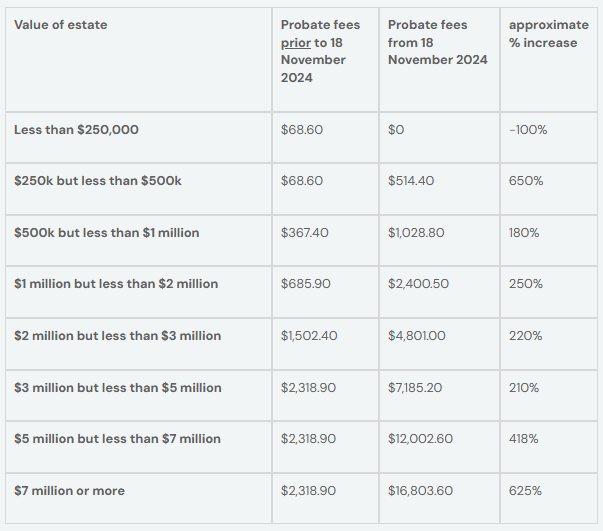Click the $16,803.60 fee value
The width and height of the screenshot is (603, 531).
click(422, 491)
